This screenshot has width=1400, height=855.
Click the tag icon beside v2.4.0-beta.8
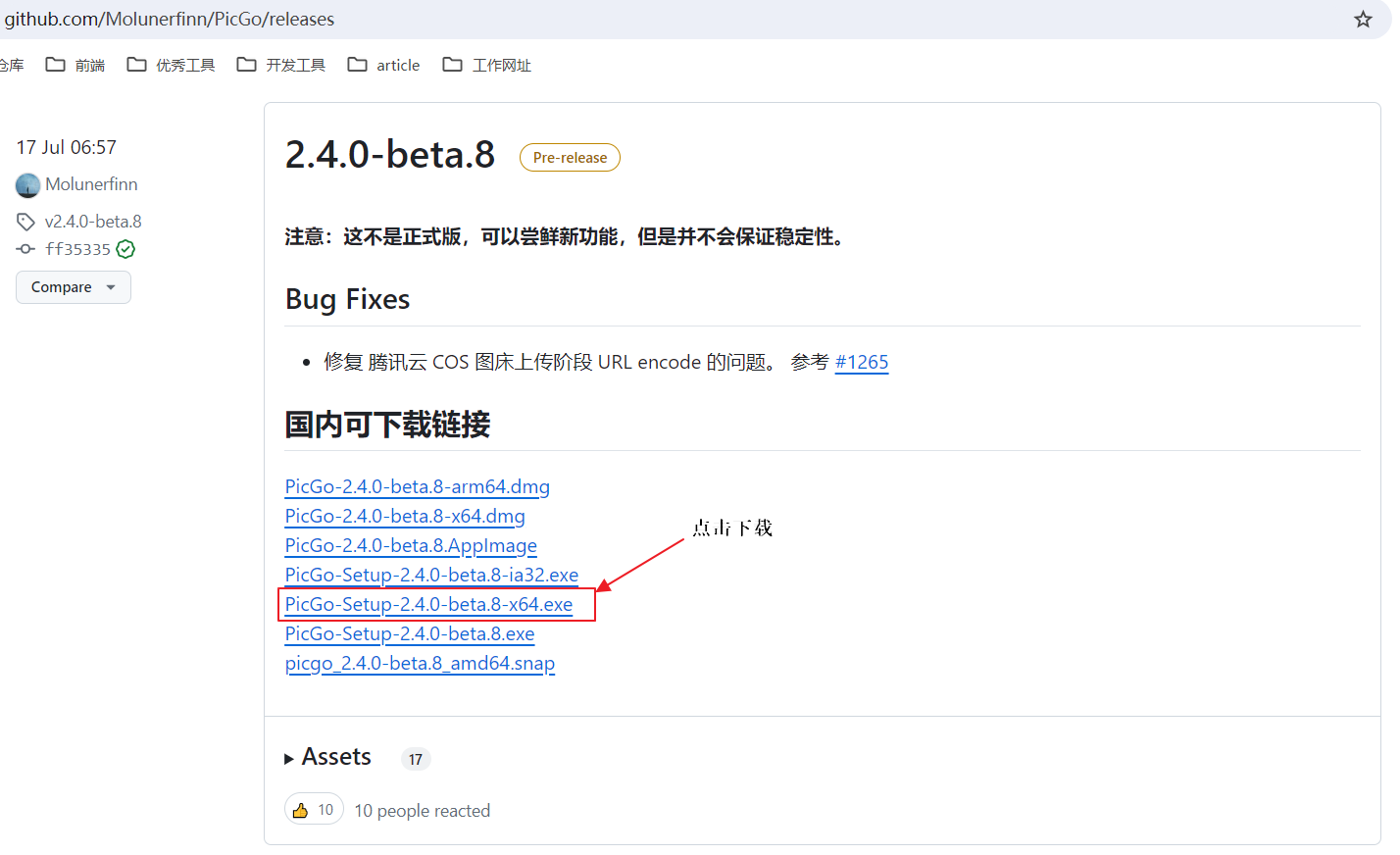tap(25, 222)
